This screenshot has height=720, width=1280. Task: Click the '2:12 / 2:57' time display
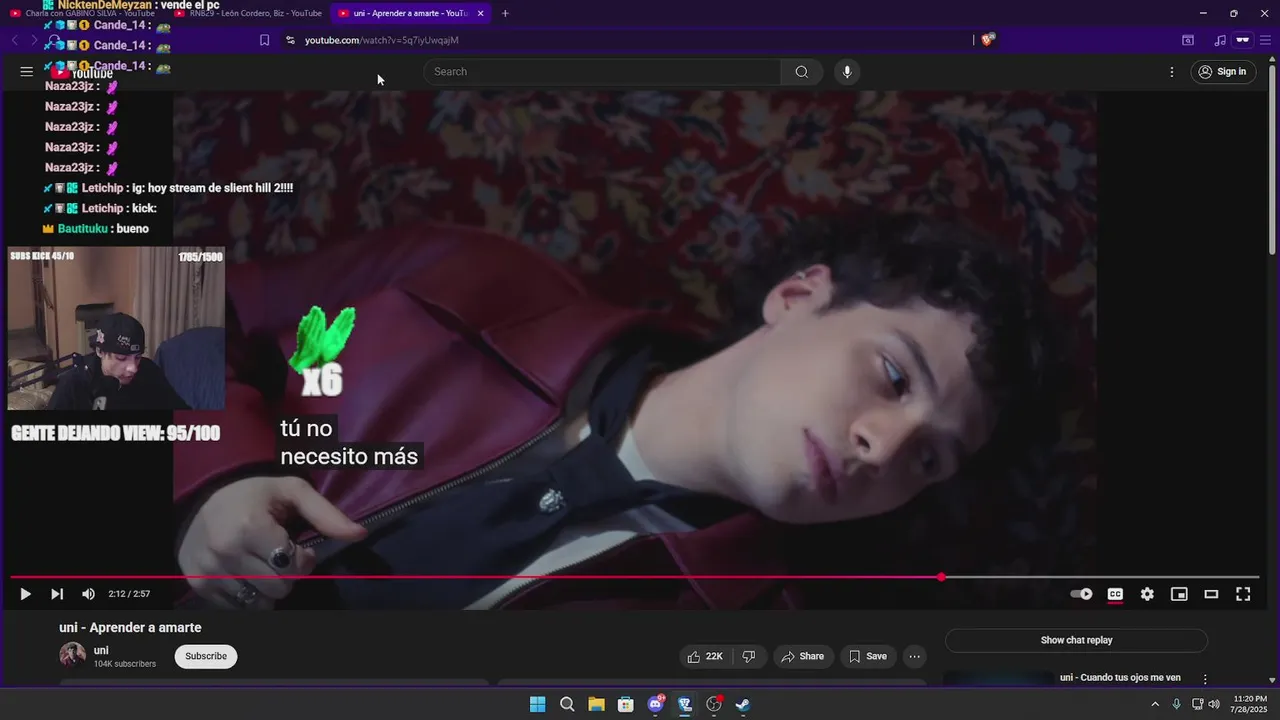point(129,594)
